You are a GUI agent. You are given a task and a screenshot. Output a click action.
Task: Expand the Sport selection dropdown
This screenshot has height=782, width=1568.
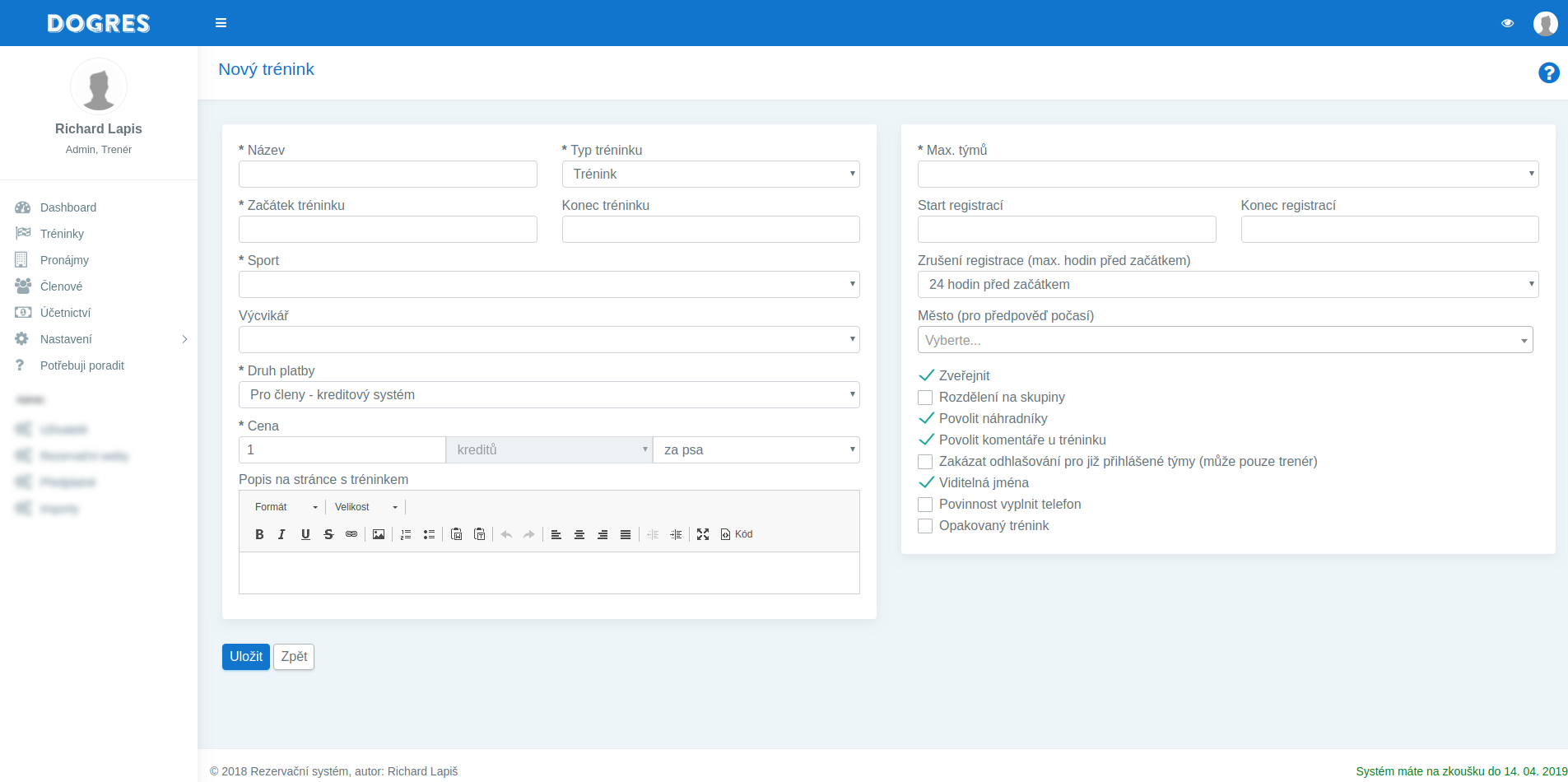549,284
